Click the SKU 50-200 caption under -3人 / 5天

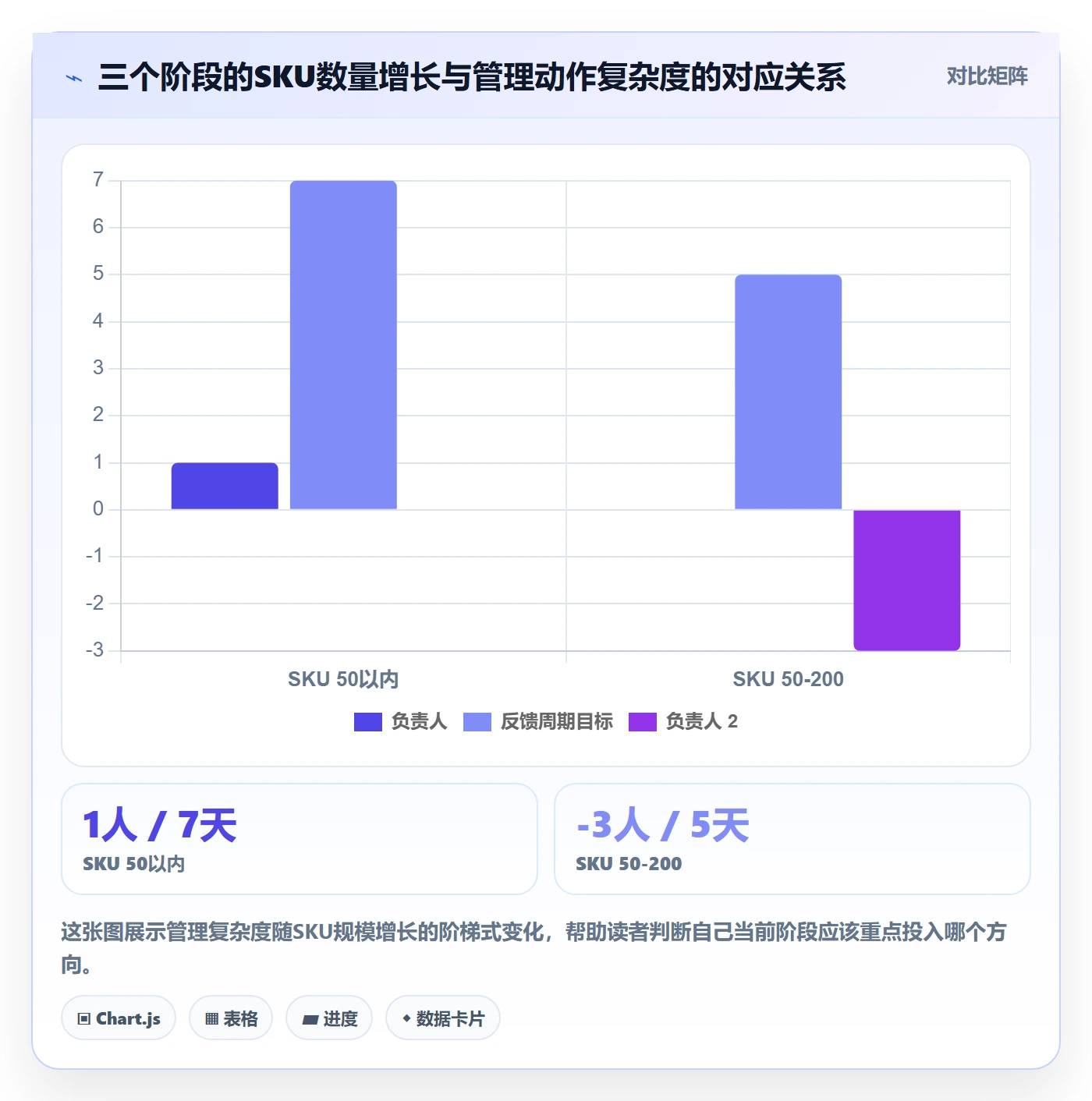coord(629,864)
